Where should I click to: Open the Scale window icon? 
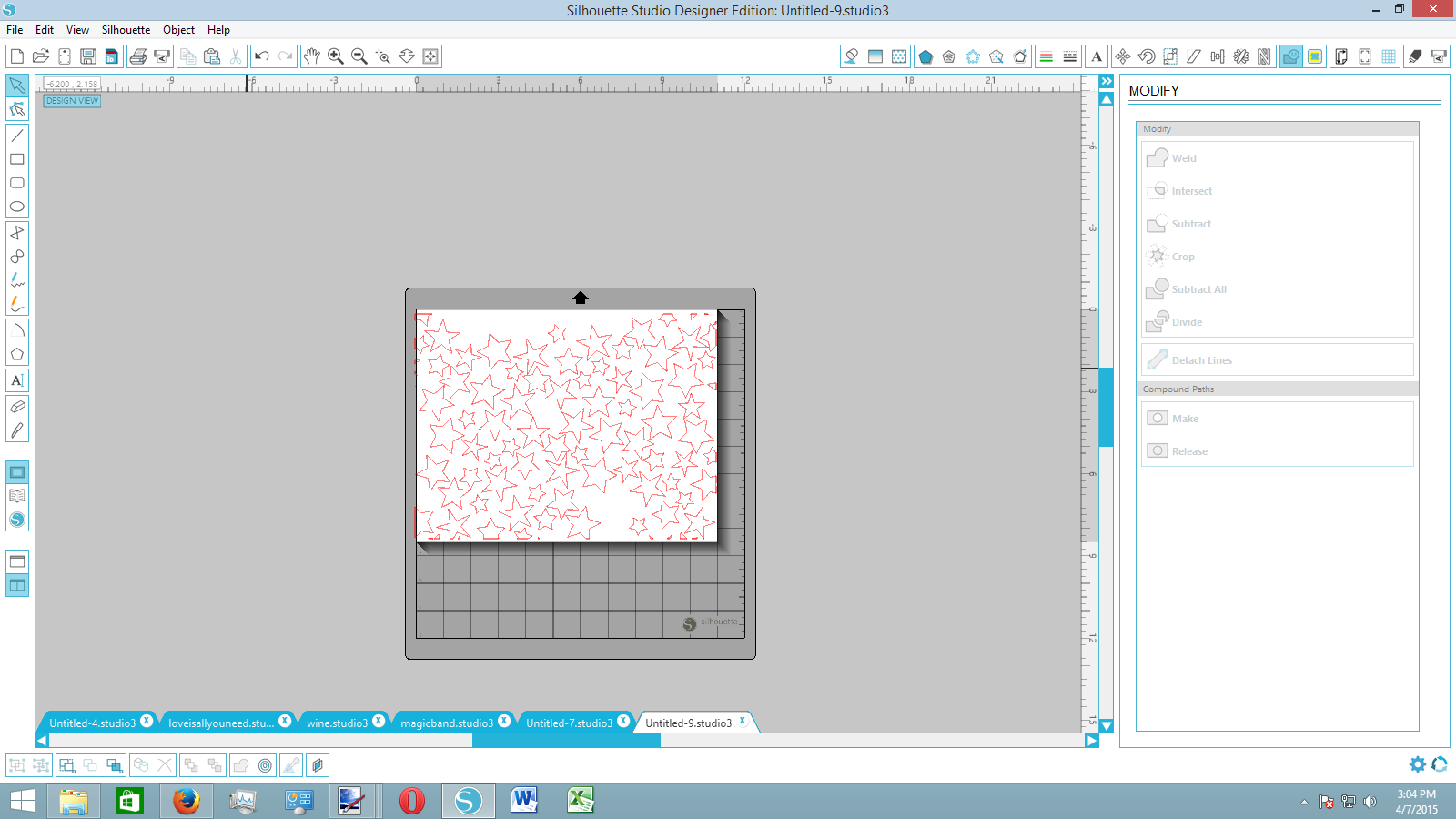[1170, 56]
